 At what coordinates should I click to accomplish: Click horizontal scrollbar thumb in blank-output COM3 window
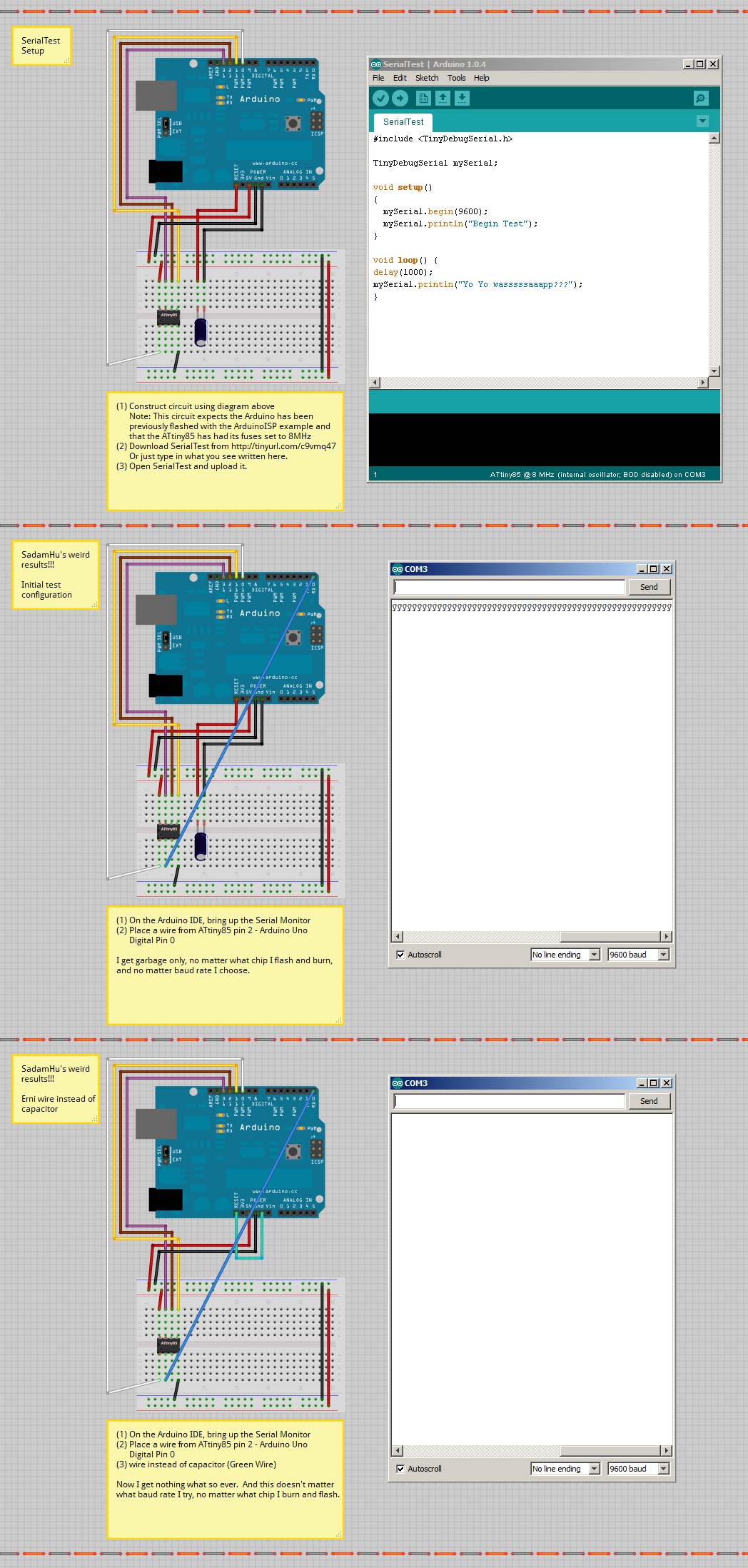610,1451
